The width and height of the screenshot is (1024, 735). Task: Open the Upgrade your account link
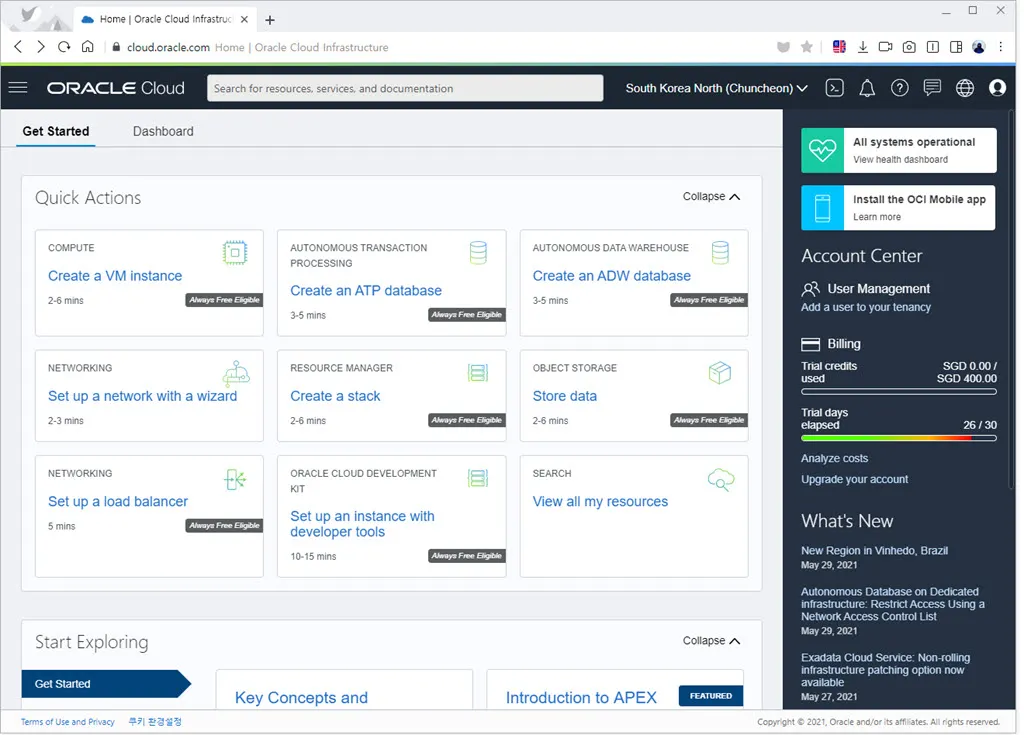854,479
